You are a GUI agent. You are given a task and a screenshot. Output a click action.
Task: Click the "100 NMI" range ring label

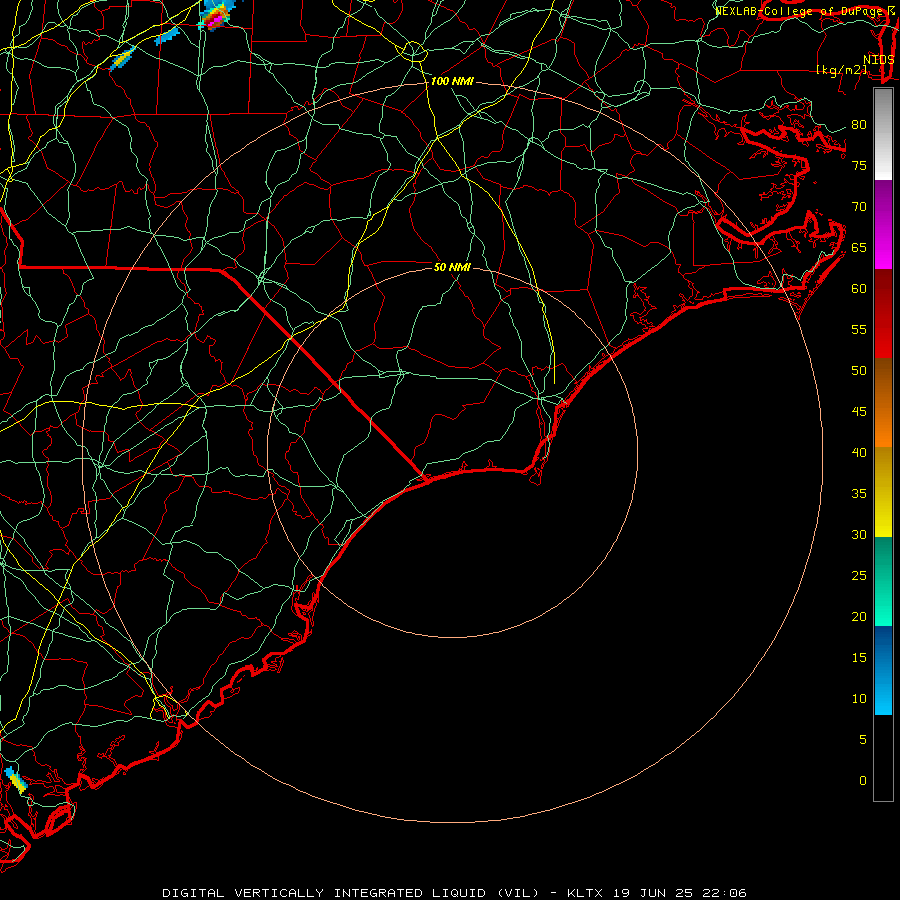(x=452, y=82)
